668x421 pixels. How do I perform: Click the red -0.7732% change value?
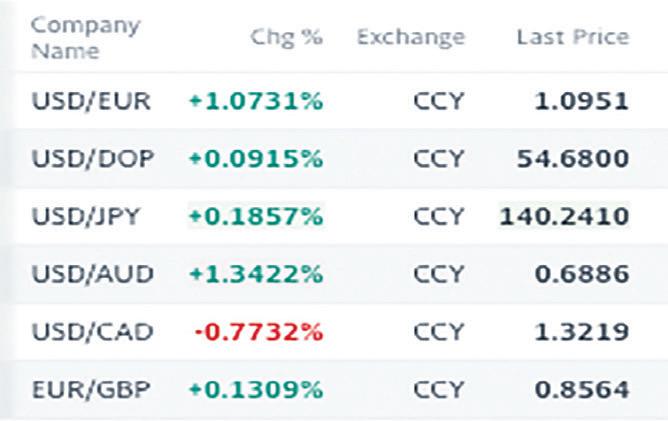(260, 331)
